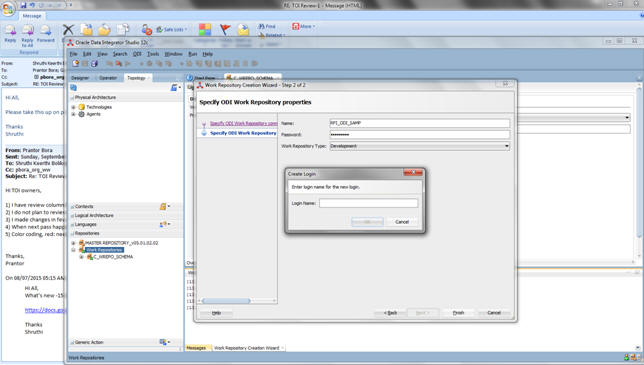Open the Tools menu in ODI Studio
The height and width of the screenshot is (365, 644).
pyautogui.click(x=153, y=54)
